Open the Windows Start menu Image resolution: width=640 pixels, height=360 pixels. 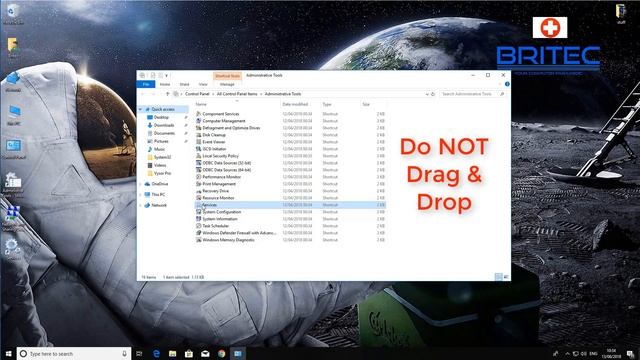[8, 353]
